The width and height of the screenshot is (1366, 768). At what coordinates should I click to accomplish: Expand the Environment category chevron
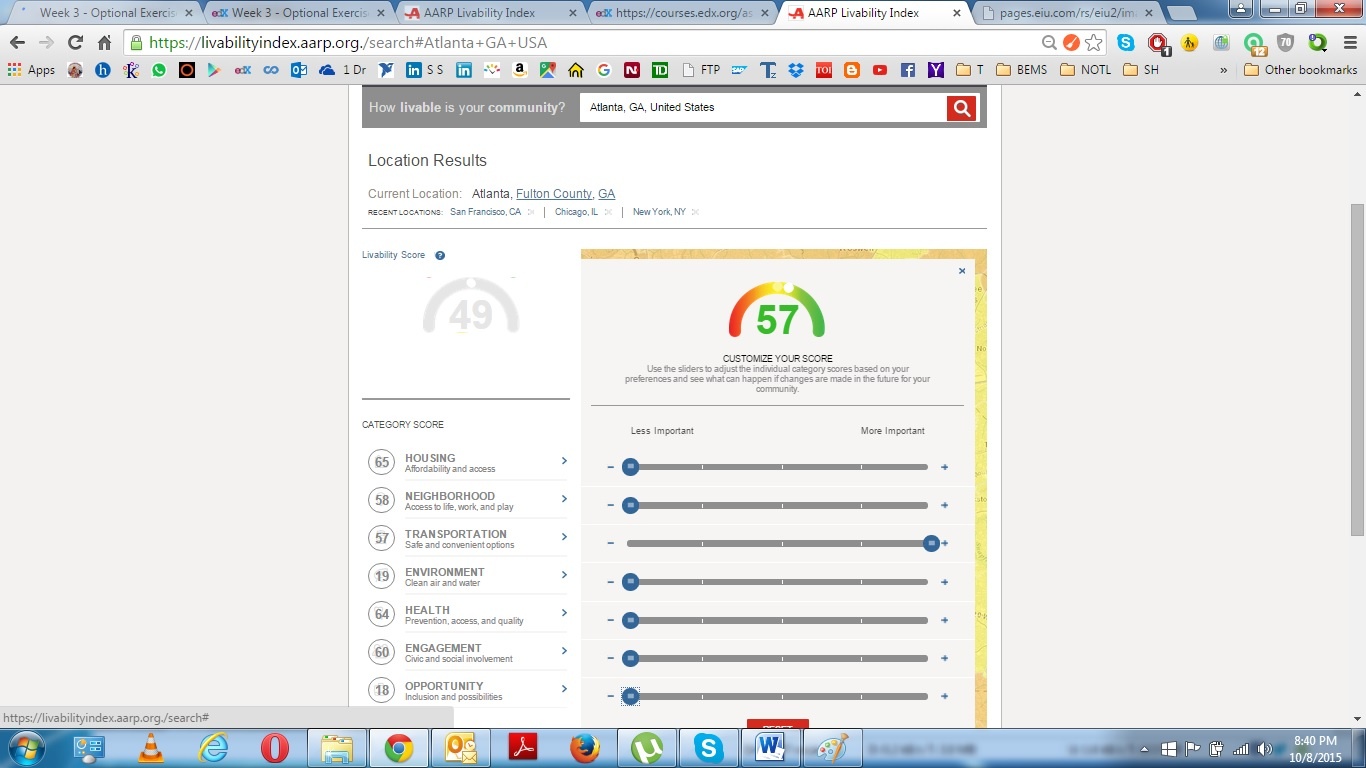tap(564, 575)
